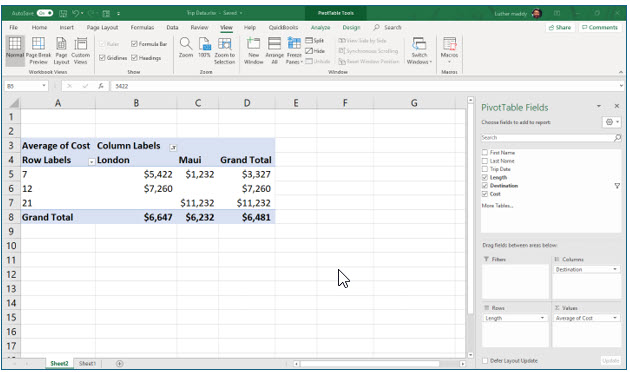This screenshot has height=372, width=630.
Task: Toggle the Gridlines checkbox
Action: pos(102,58)
